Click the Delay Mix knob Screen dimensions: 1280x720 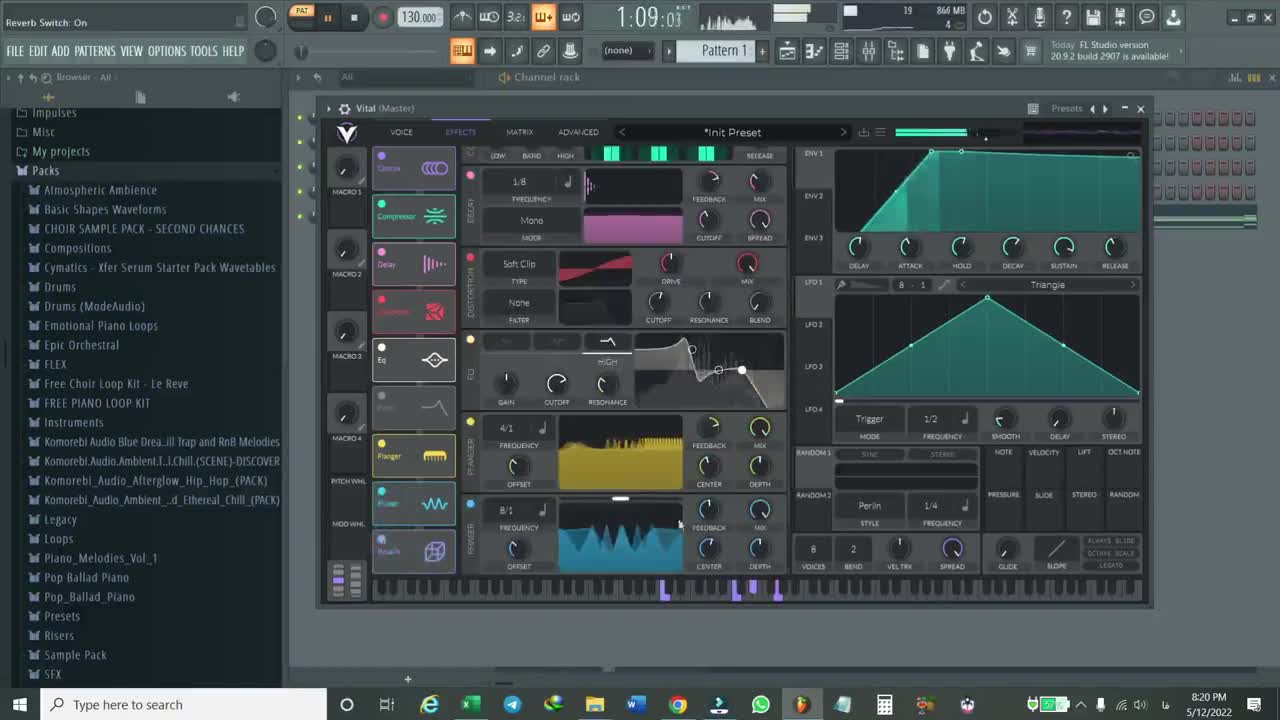click(x=759, y=182)
